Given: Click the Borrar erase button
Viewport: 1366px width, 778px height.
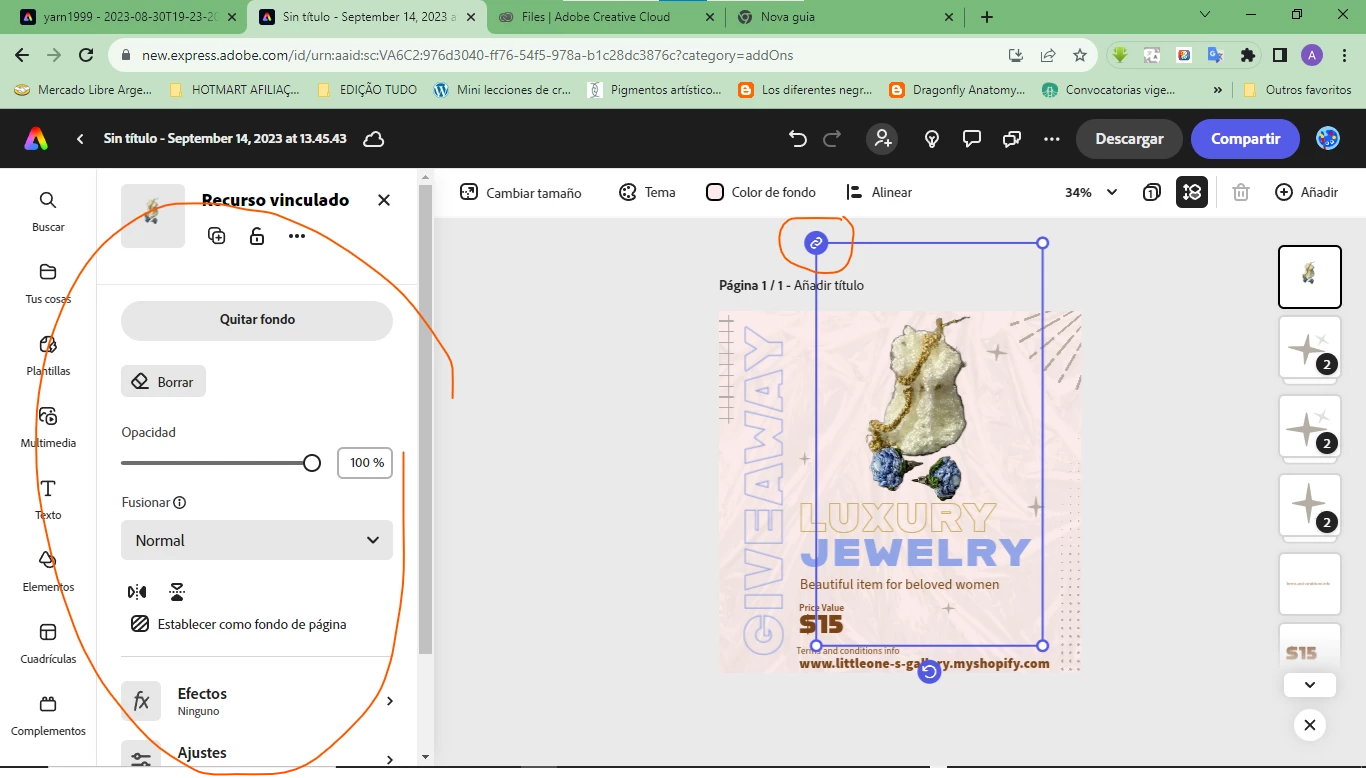Looking at the screenshot, I should (163, 382).
